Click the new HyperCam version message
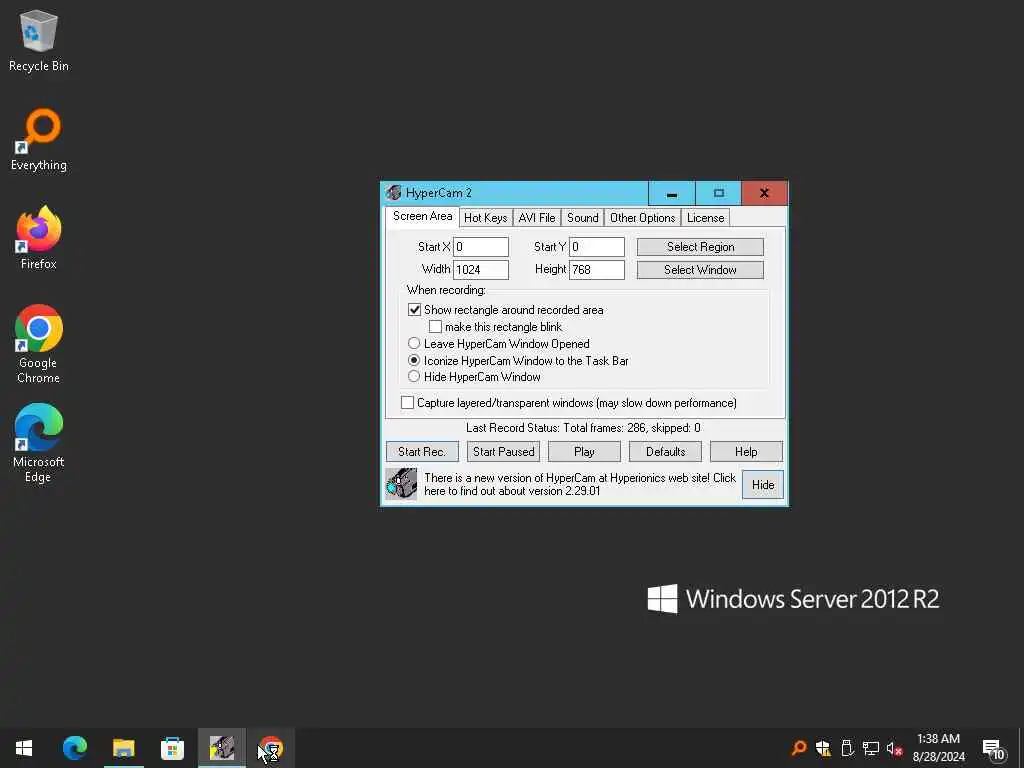This screenshot has height=768, width=1024. click(580, 484)
